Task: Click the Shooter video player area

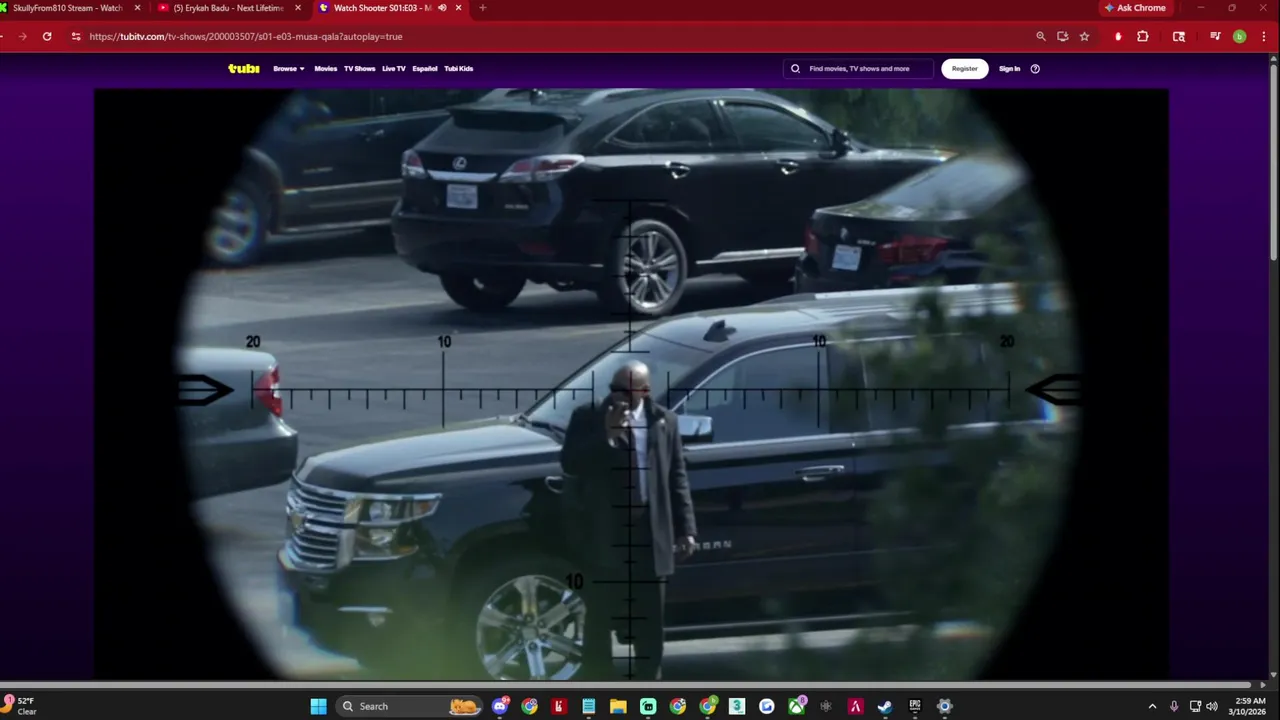Action: click(x=631, y=384)
